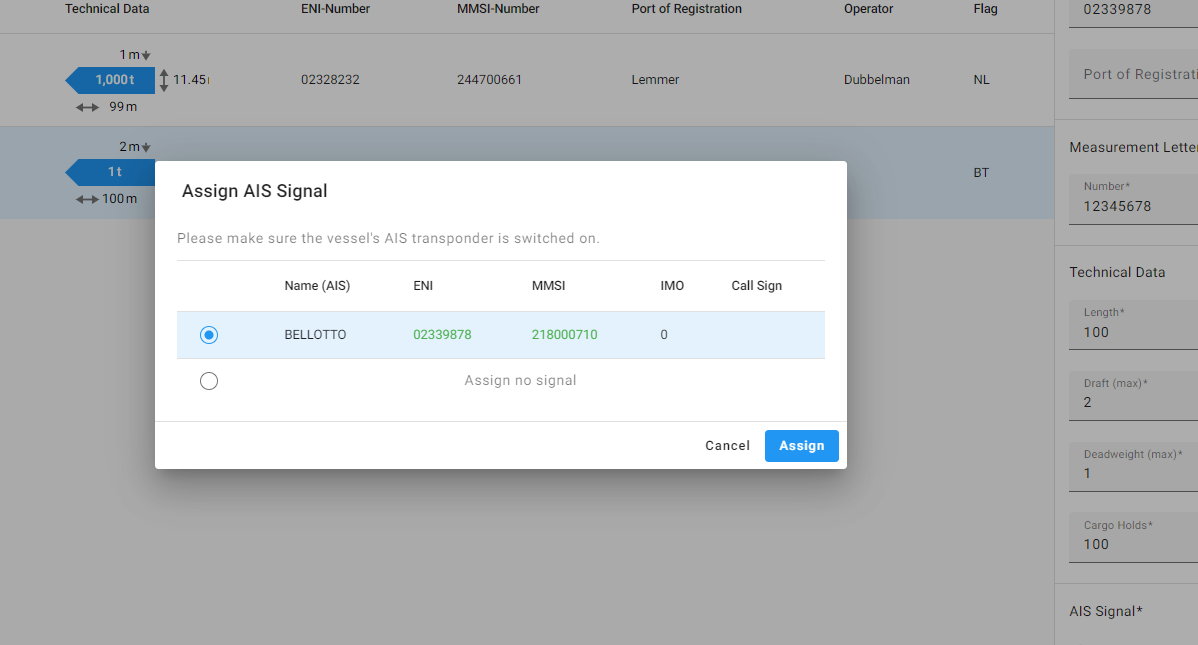The image size is (1198, 645).
Task: Click the Measurement Letter Number input field
Action: pos(1135,207)
